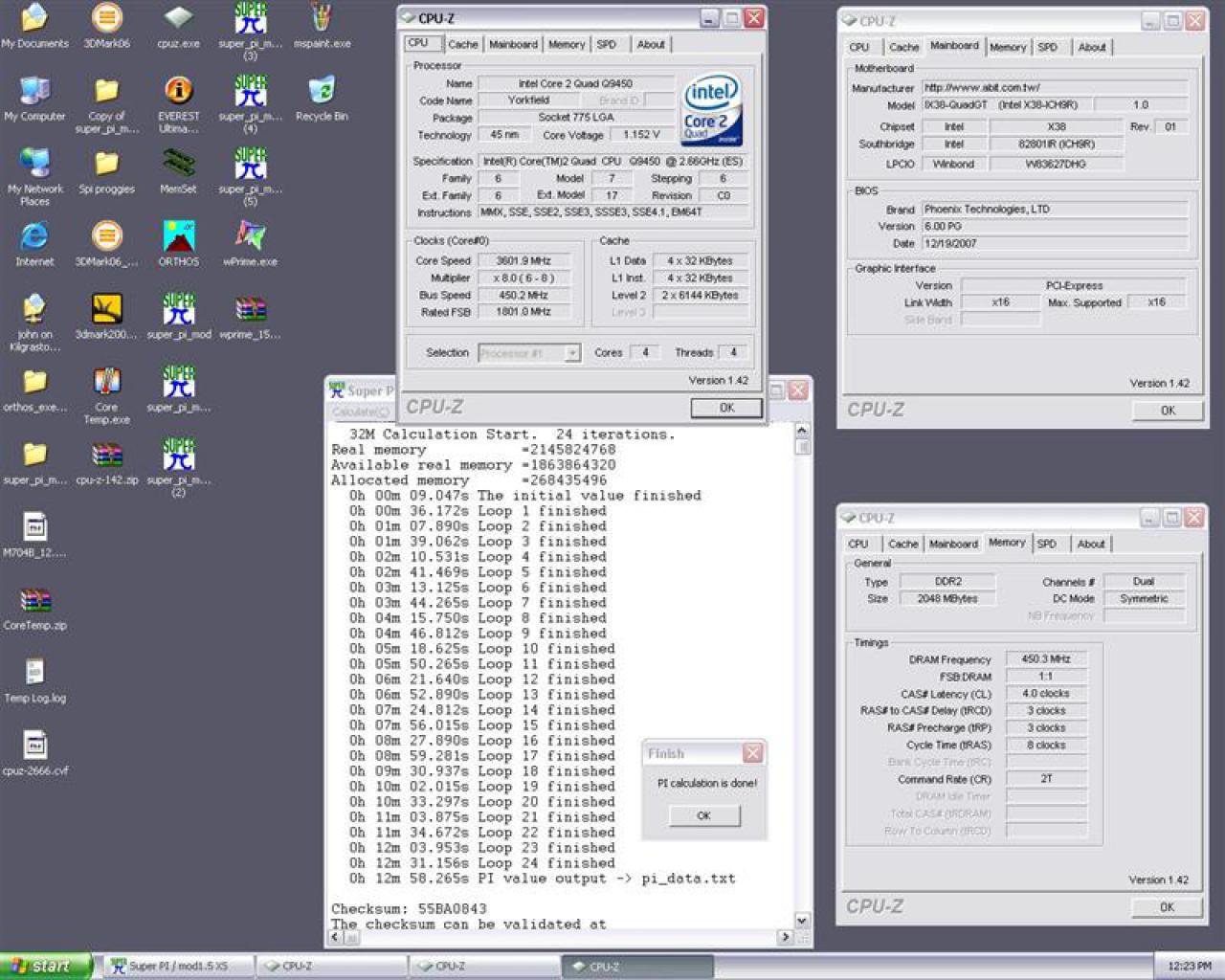
Task: Click the Core Temp.exe desktop icon
Action: [x=106, y=396]
